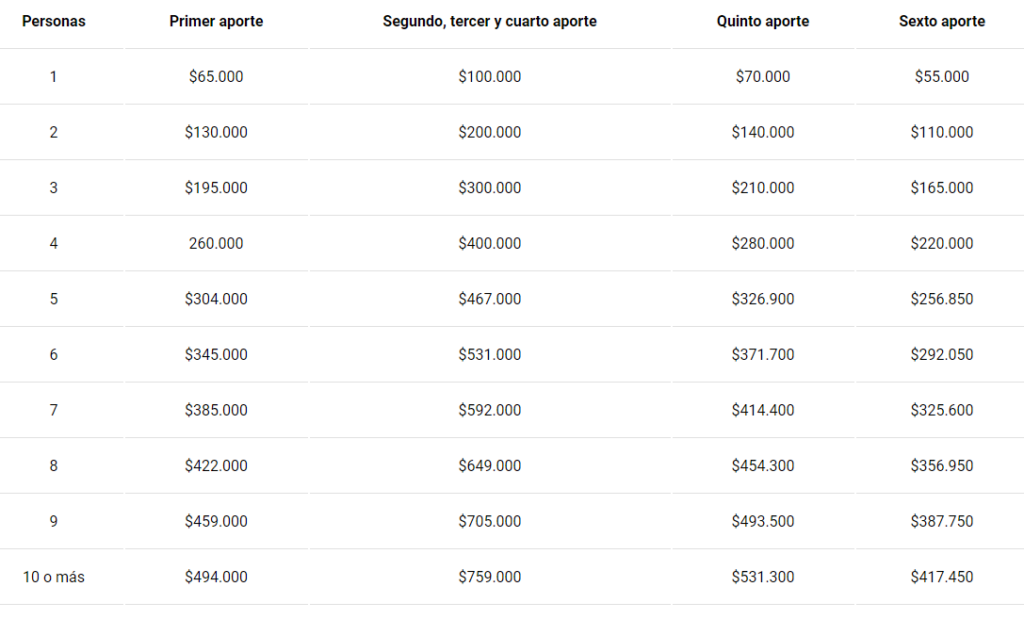Image resolution: width=1024 pixels, height=619 pixels.
Task: Select the Segundo, tercer y cuarto aporte header
Action: tap(490, 21)
